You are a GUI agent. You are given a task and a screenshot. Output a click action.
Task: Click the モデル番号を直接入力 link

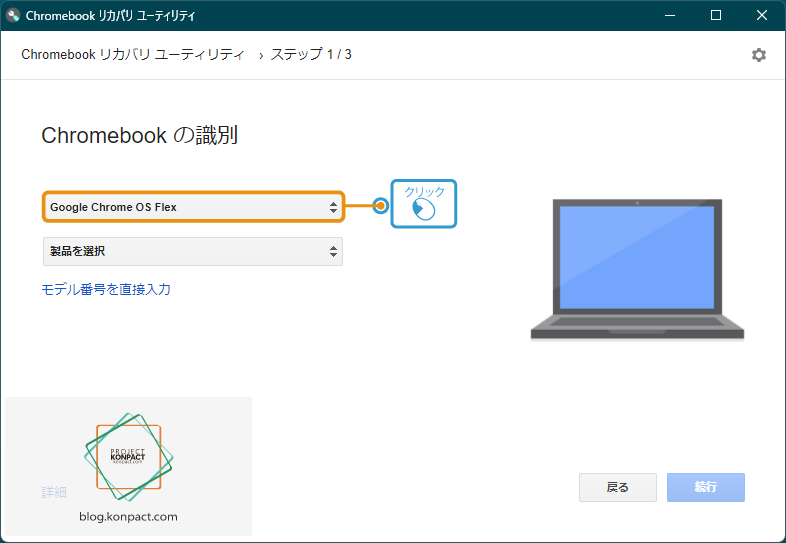click(106, 289)
